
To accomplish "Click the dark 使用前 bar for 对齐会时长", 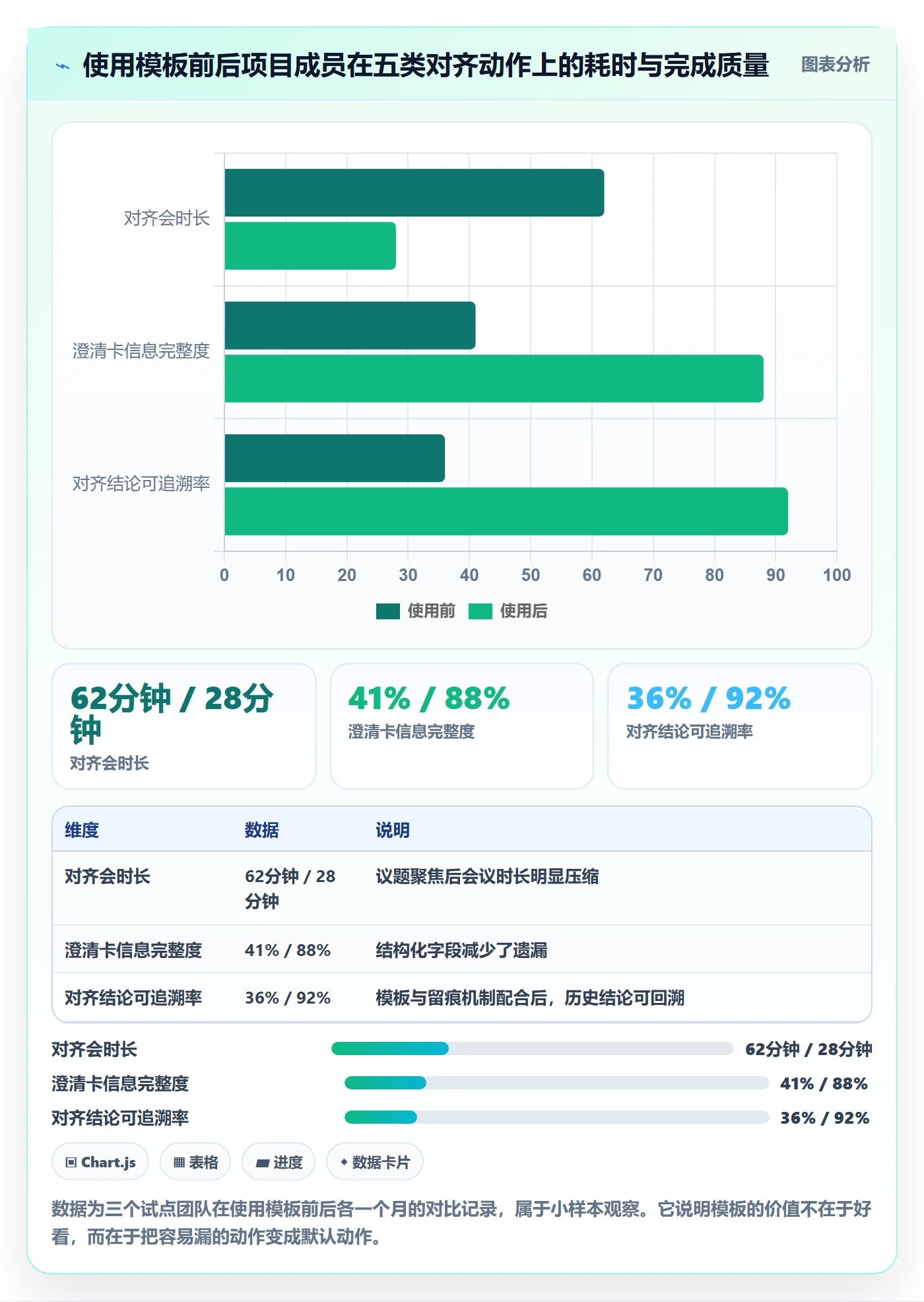I will pyautogui.click(x=414, y=193).
